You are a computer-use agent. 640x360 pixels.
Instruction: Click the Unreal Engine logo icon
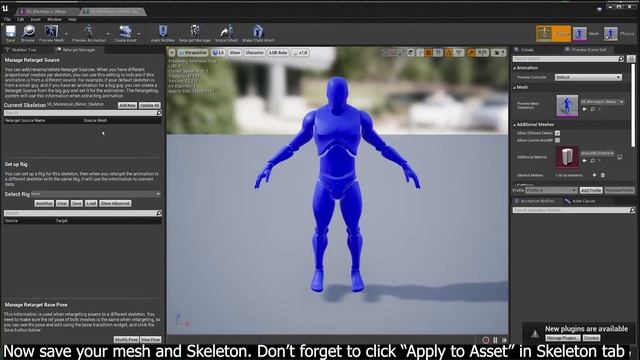pyautogui.click(x=5, y=8)
